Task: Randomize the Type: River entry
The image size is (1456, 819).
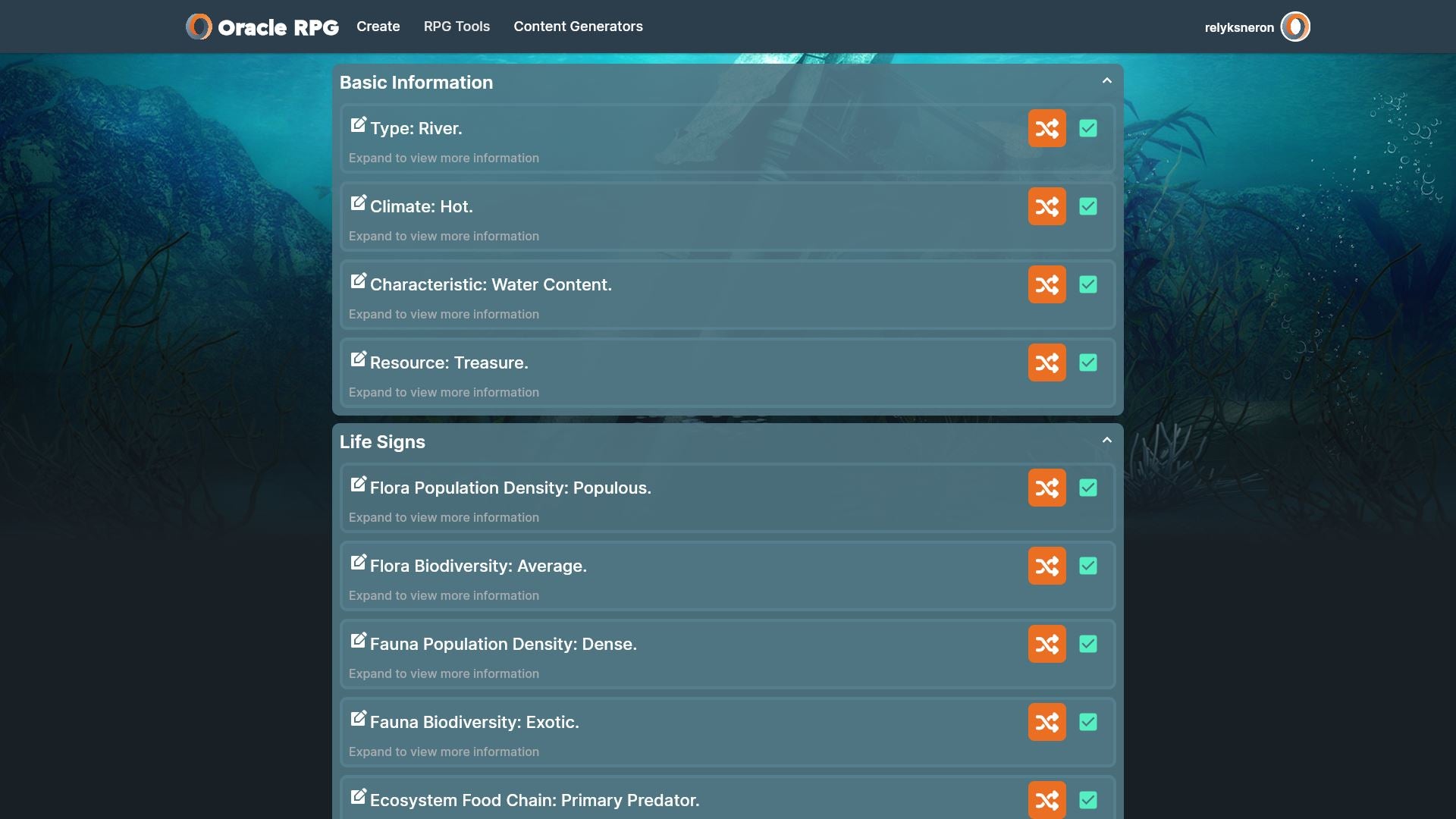Action: point(1046,128)
